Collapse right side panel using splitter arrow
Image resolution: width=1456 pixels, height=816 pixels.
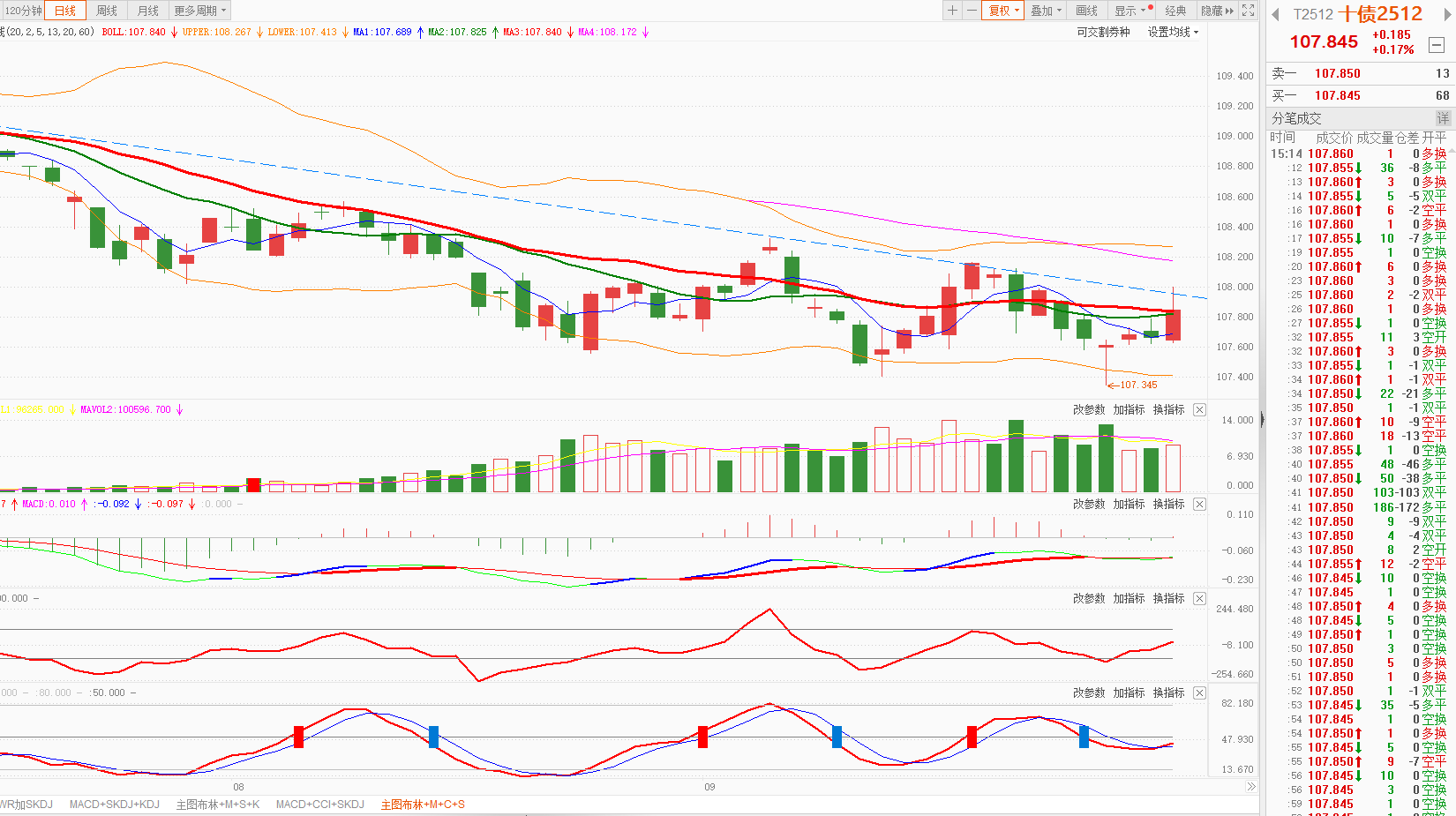(1262, 420)
